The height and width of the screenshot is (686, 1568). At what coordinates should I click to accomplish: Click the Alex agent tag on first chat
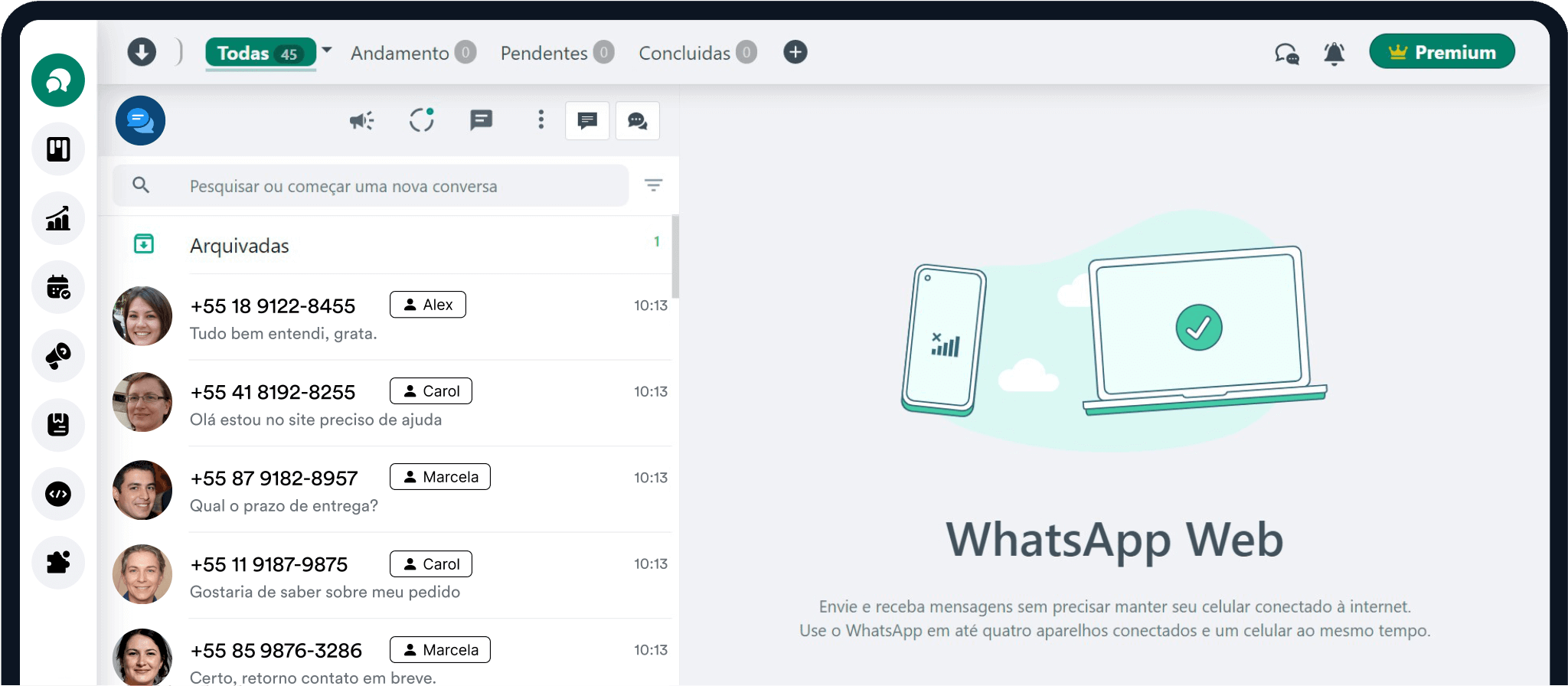428,305
